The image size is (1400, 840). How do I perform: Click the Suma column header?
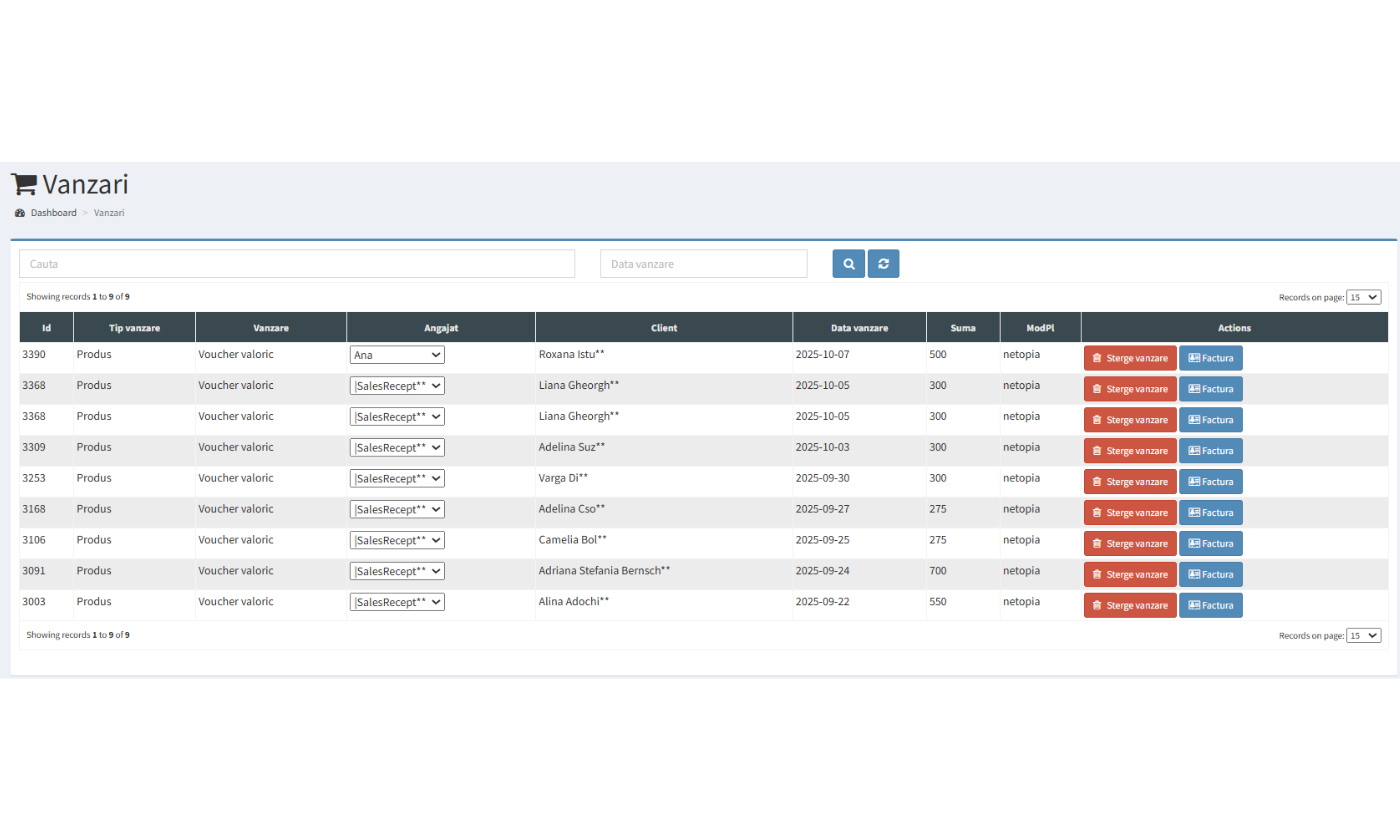pos(962,328)
